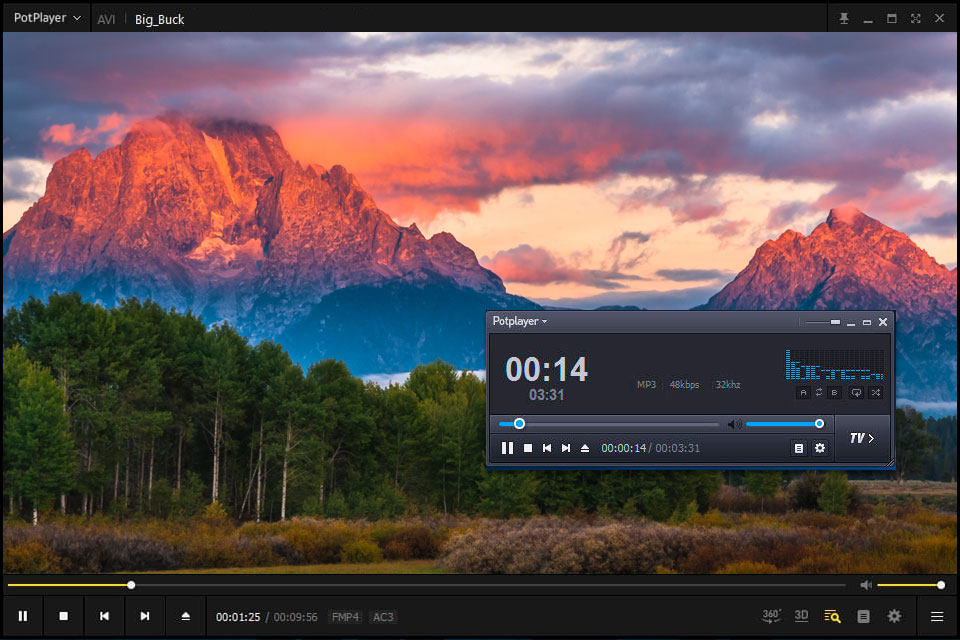Go to previous track in mini player

tap(547, 448)
